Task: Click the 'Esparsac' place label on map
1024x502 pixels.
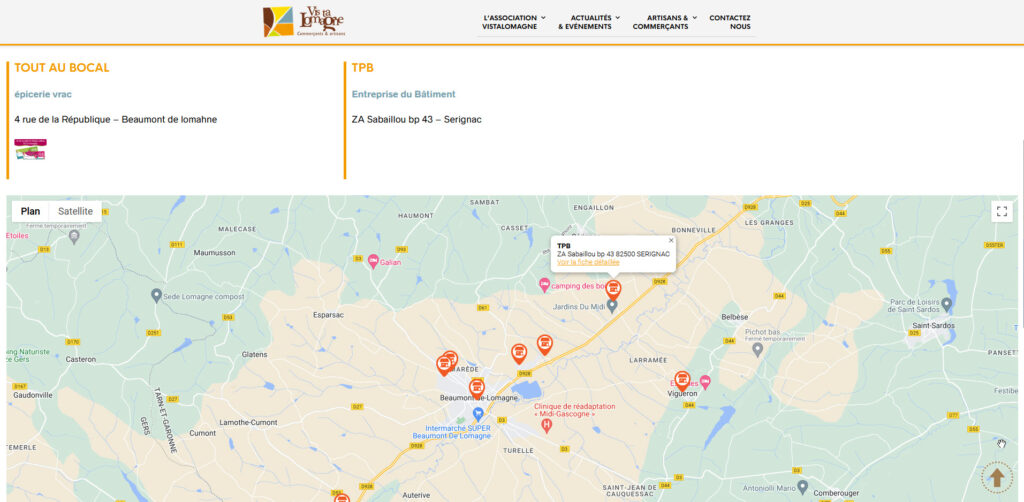Action: coord(329,315)
